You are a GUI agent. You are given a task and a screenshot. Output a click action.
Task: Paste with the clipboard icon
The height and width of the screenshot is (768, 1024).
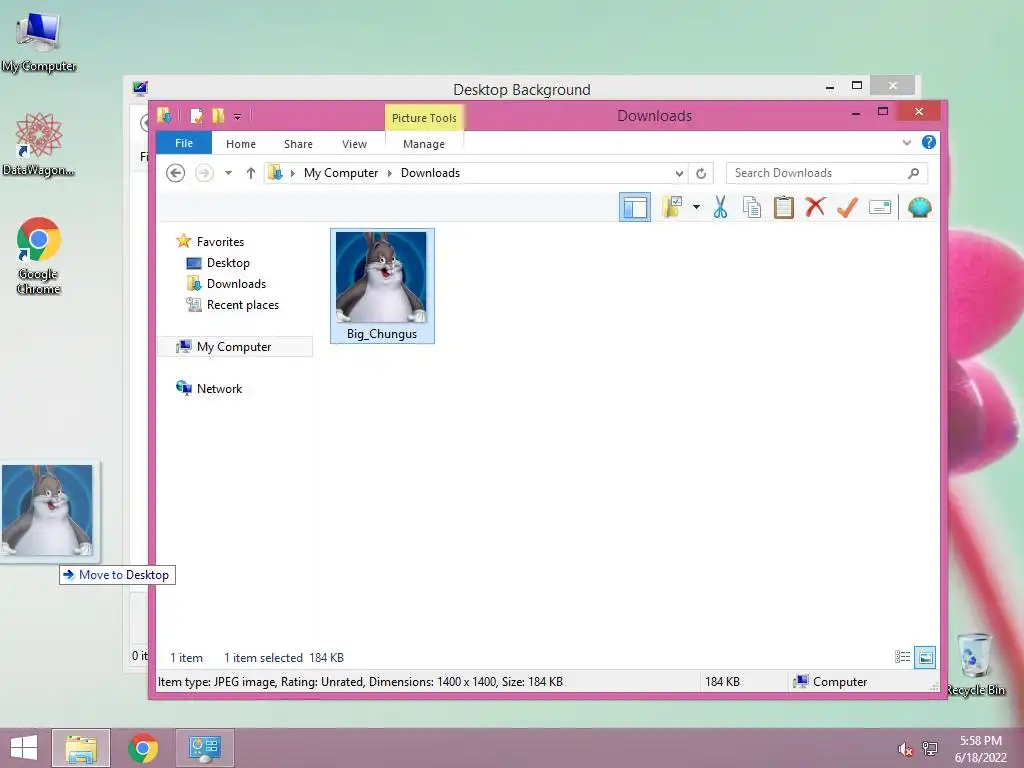(x=784, y=208)
